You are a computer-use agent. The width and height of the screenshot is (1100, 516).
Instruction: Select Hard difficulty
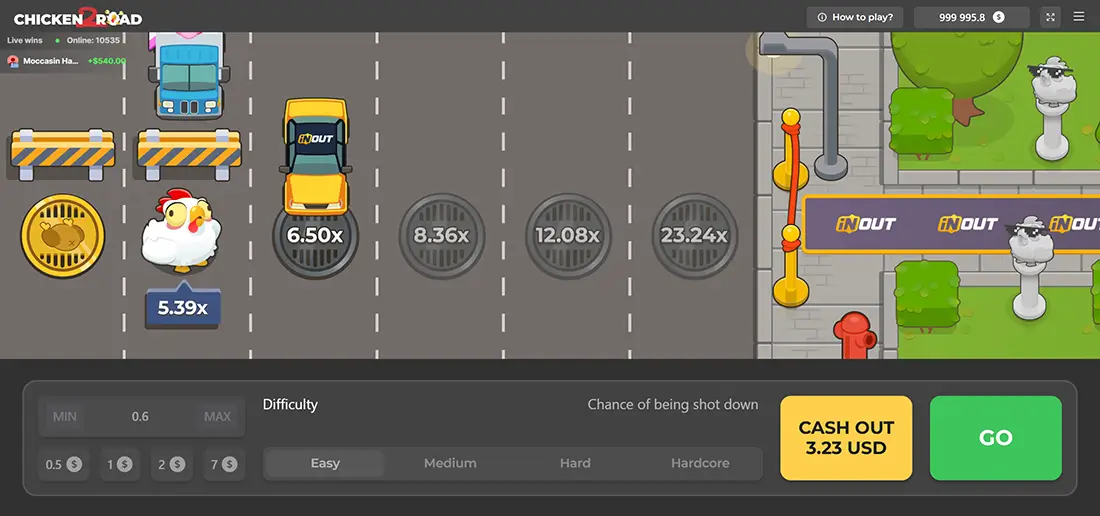pos(575,463)
